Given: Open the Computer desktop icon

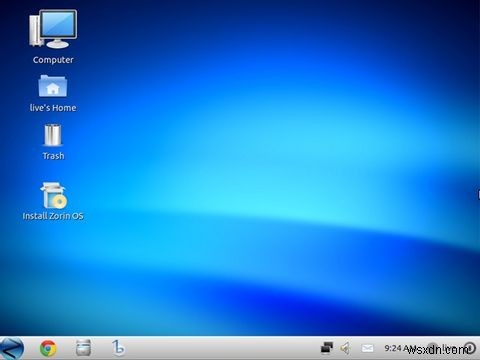Looking at the screenshot, I should click(53, 29).
